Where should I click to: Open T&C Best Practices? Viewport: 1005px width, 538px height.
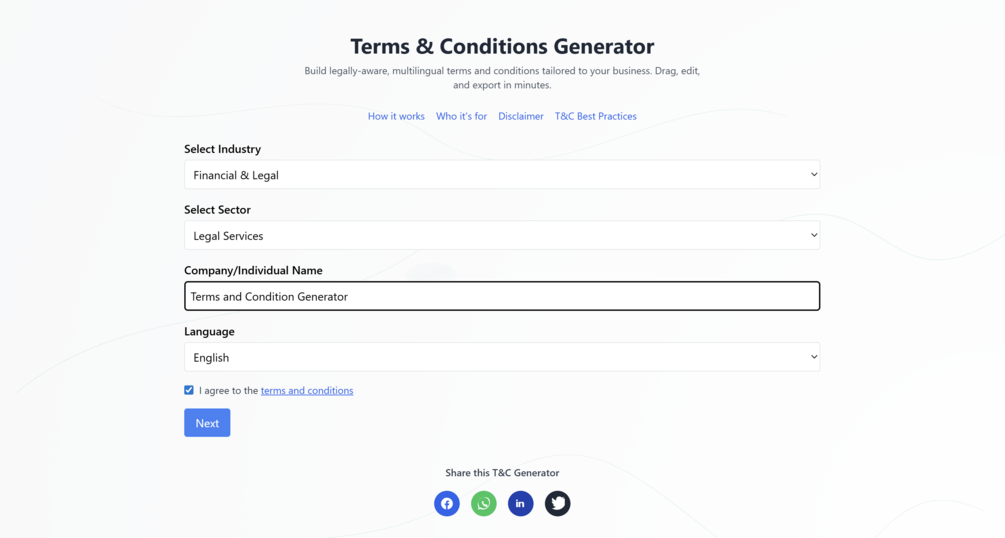(595, 116)
